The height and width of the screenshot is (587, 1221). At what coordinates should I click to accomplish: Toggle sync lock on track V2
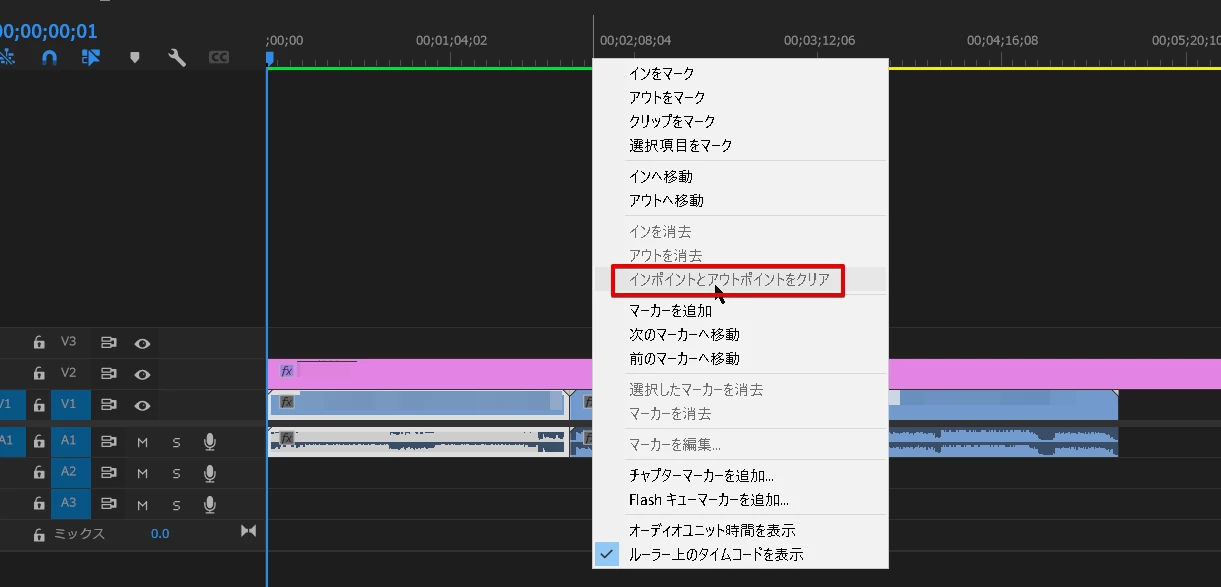click(x=109, y=374)
